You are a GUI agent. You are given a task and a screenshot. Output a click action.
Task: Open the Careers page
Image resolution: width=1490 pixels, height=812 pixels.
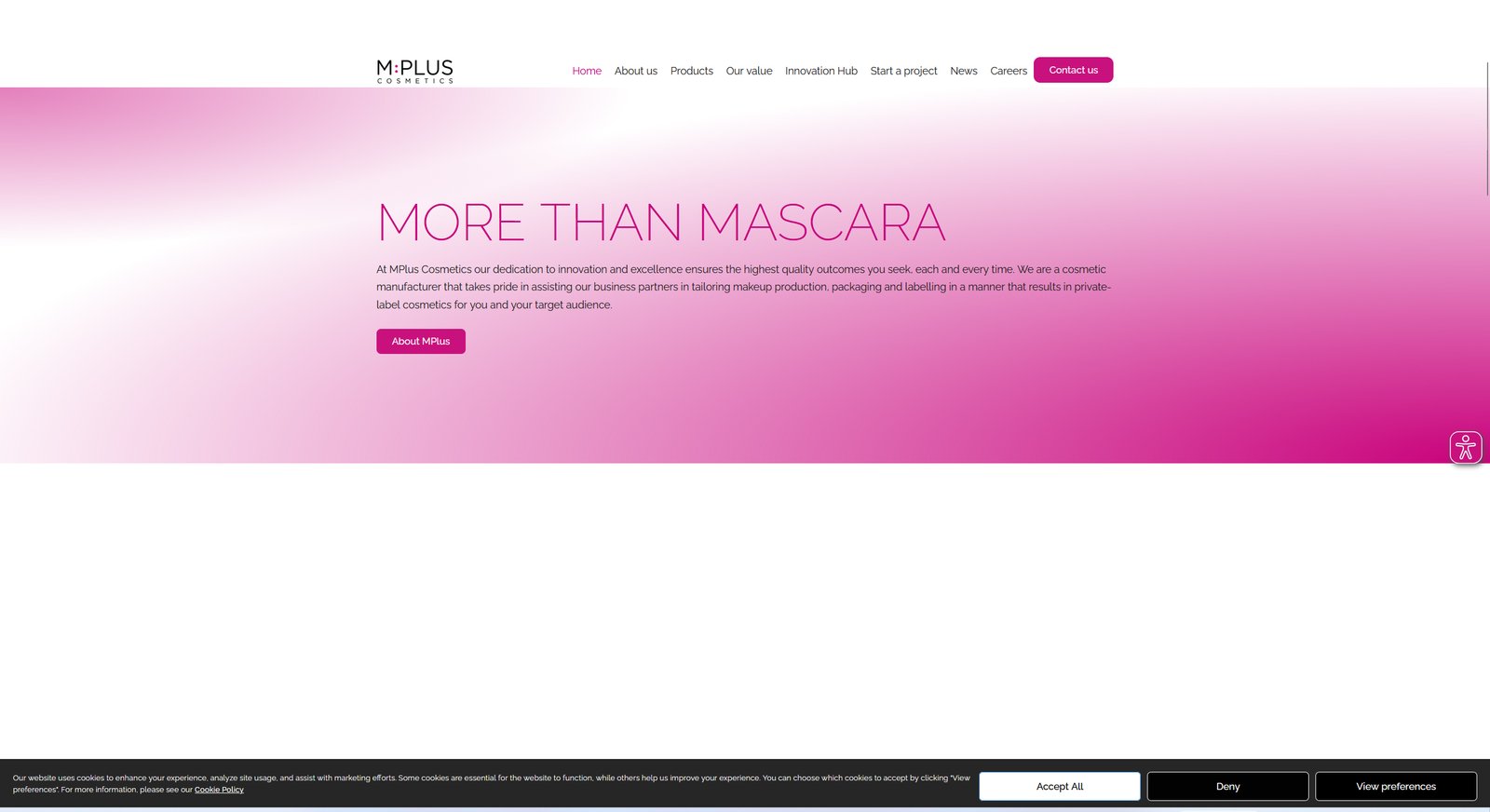(x=1008, y=71)
